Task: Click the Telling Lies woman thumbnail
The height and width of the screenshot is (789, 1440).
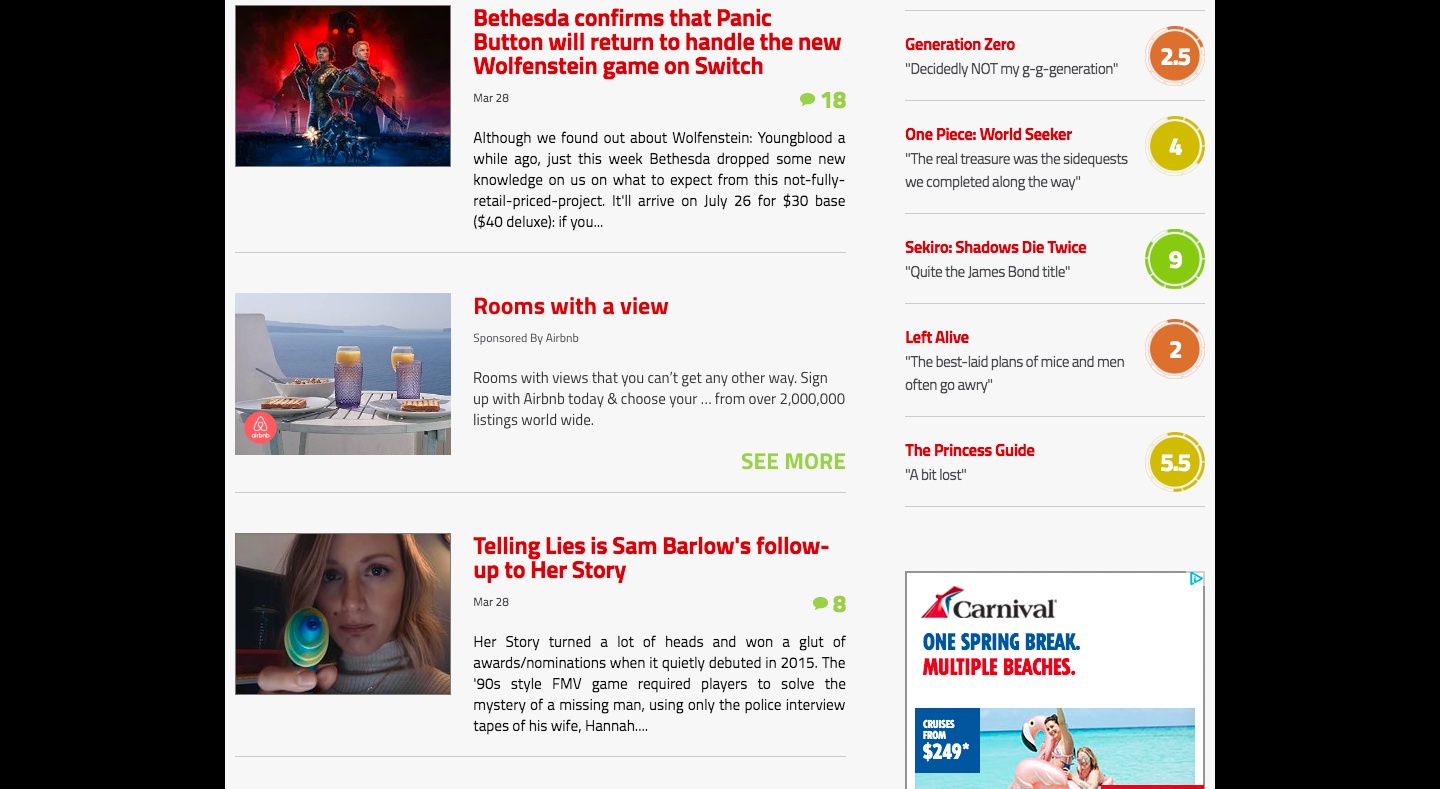Action: click(x=343, y=614)
